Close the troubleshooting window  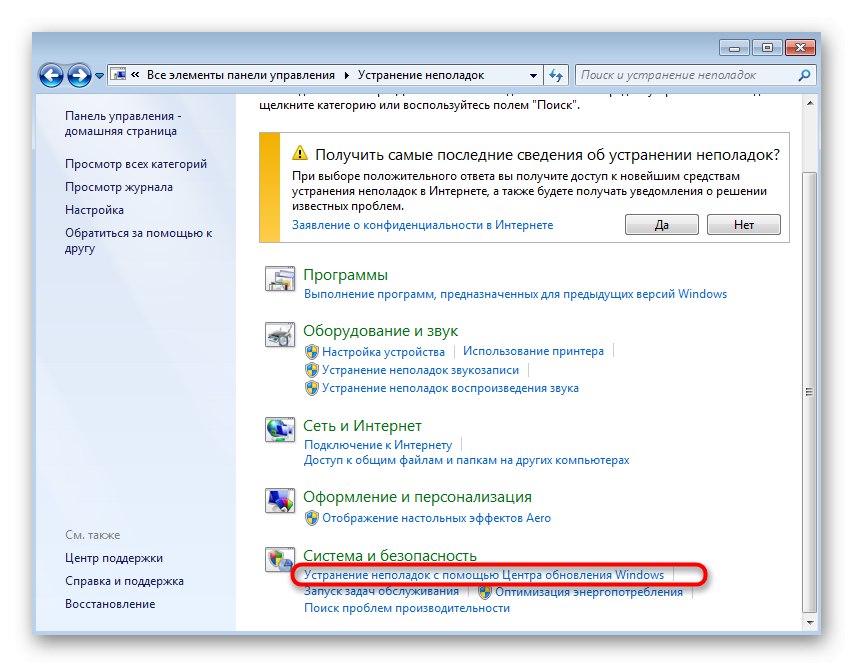pyautogui.click(x=800, y=48)
